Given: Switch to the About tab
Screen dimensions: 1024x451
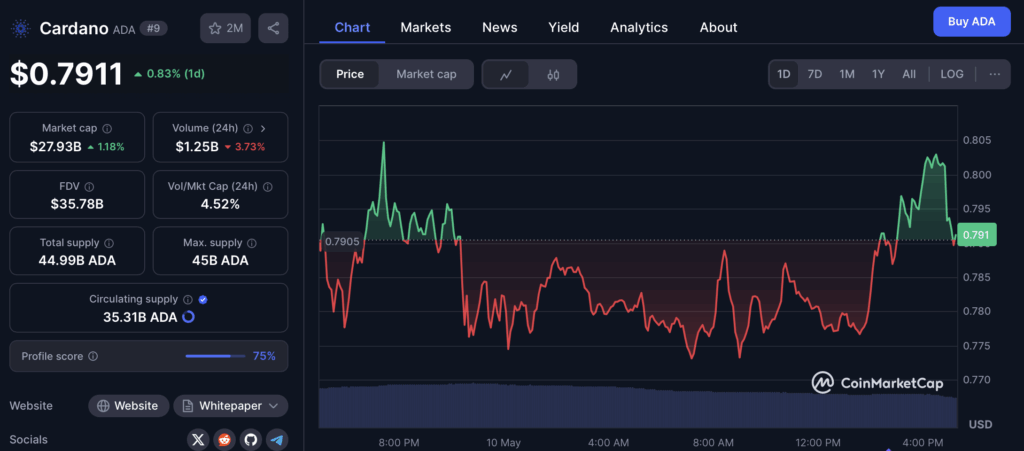Looking at the screenshot, I should [x=718, y=27].
